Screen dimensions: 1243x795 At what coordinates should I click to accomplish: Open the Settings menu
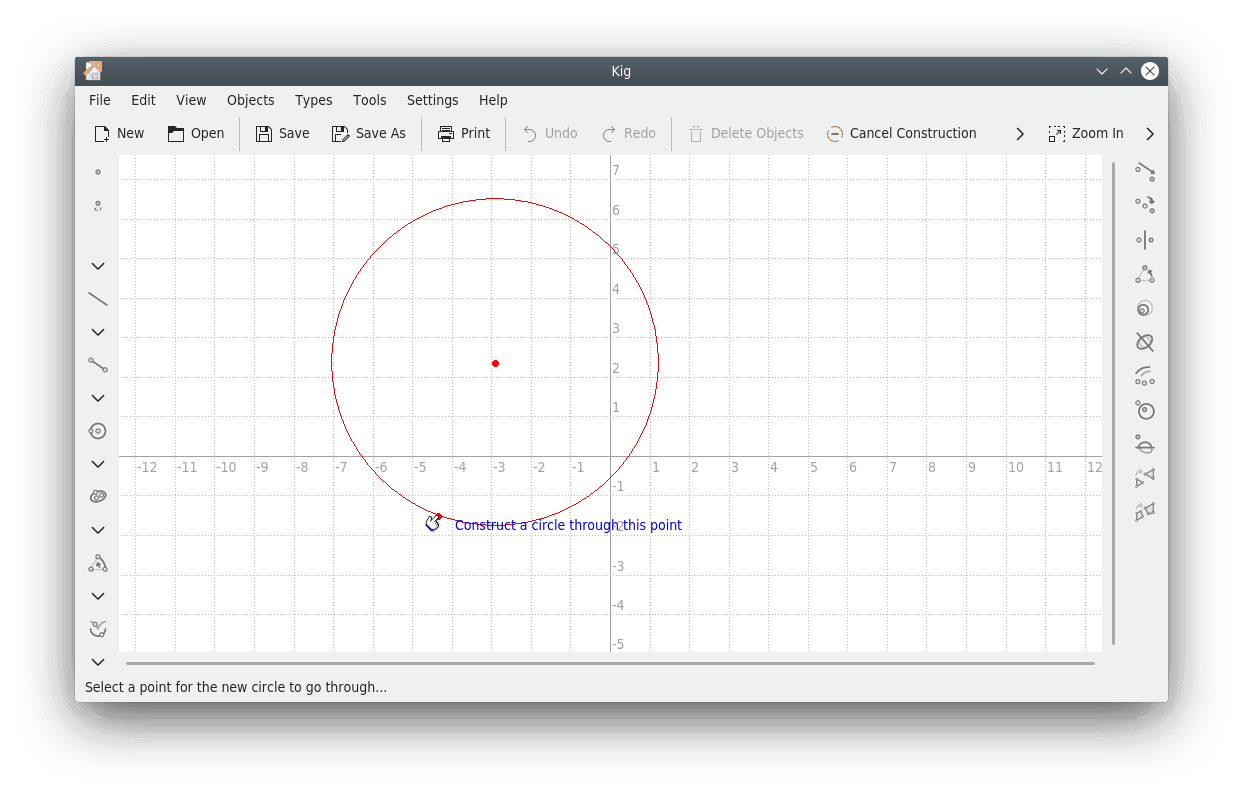[x=433, y=100]
